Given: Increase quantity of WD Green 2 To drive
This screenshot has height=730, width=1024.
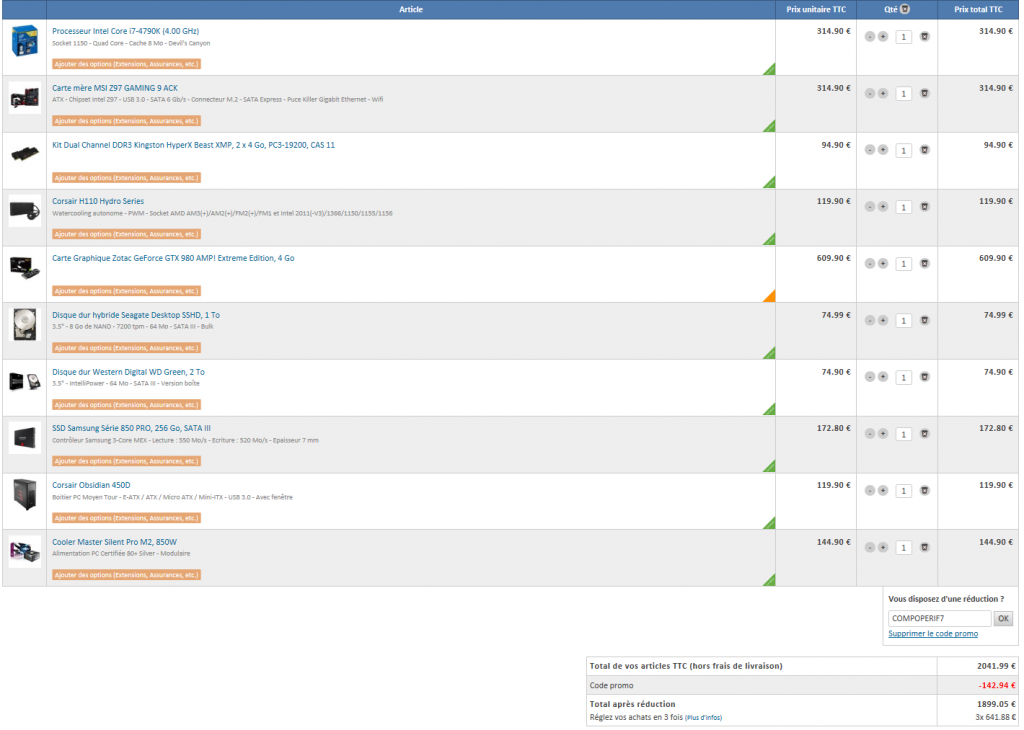Looking at the screenshot, I should 883,377.
